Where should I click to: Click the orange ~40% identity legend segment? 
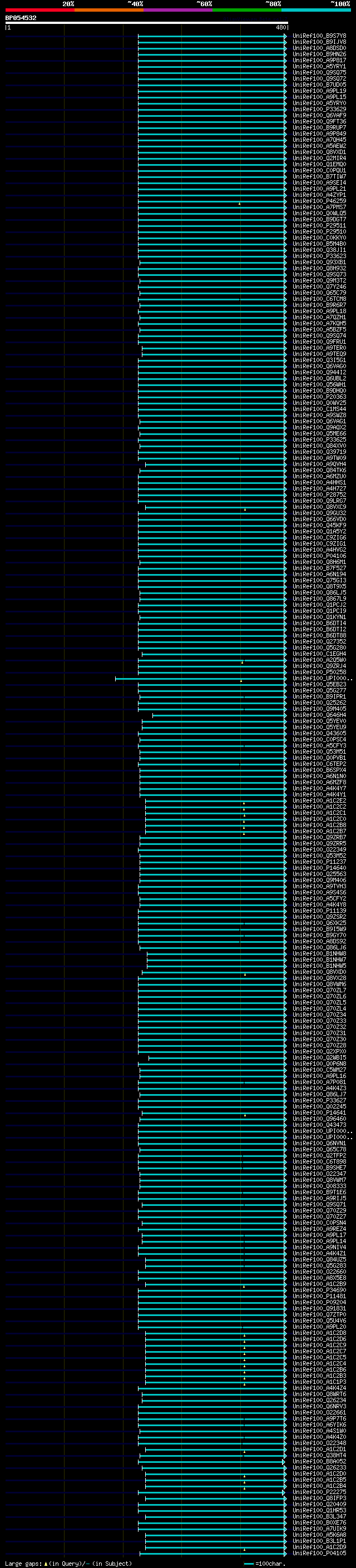tap(109, 10)
